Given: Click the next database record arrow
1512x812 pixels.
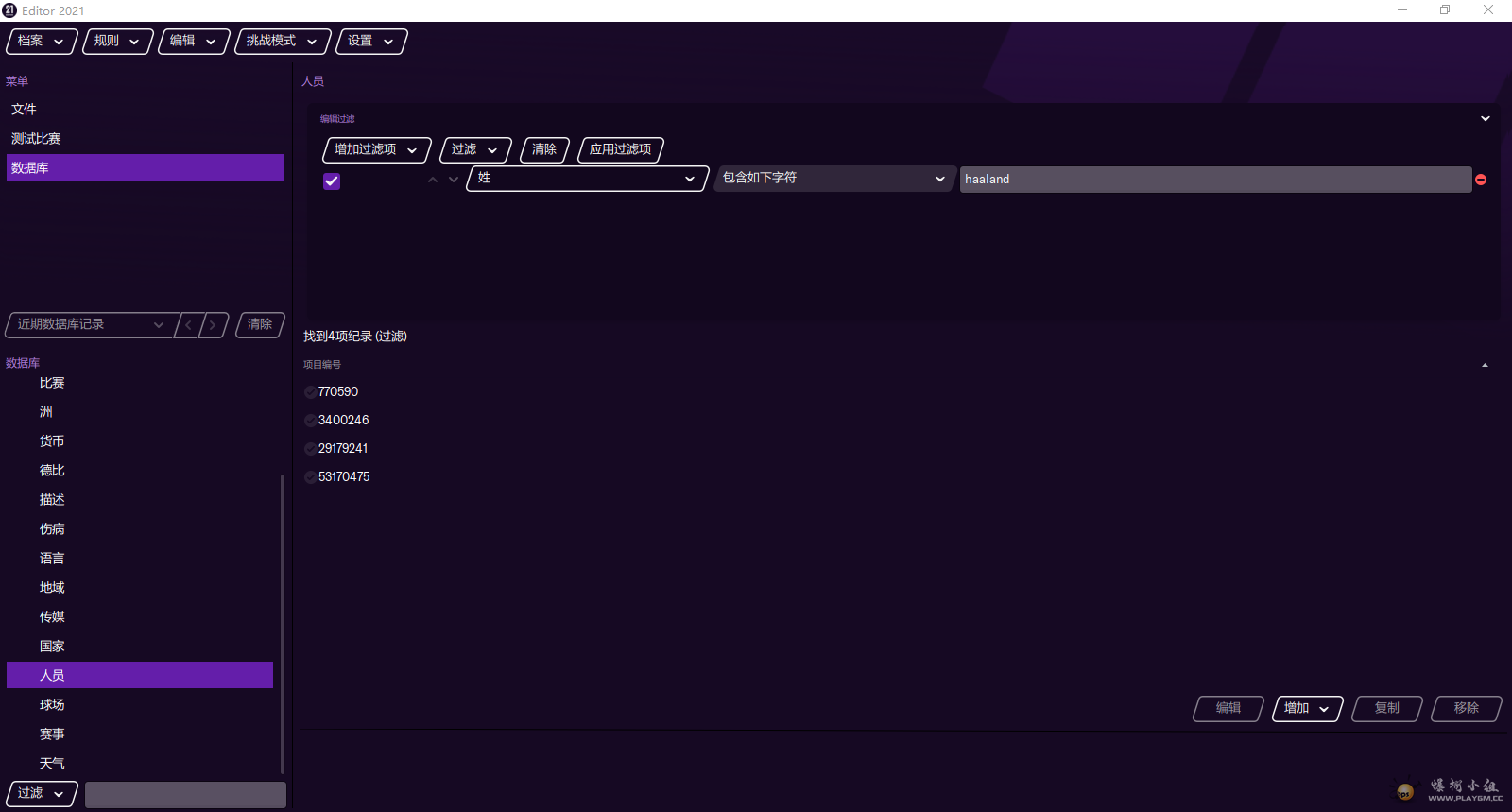Looking at the screenshot, I should pos(214,325).
